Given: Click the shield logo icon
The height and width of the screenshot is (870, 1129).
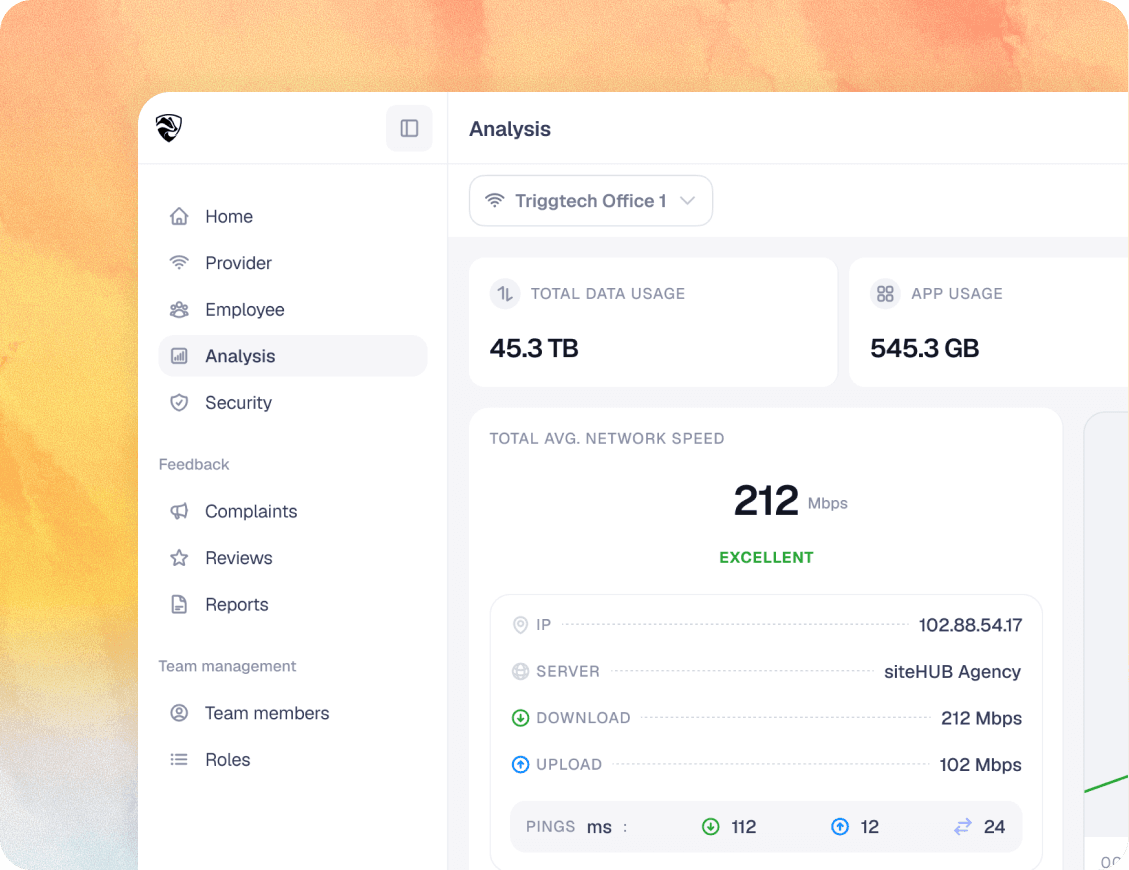Looking at the screenshot, I should [168, 128].
